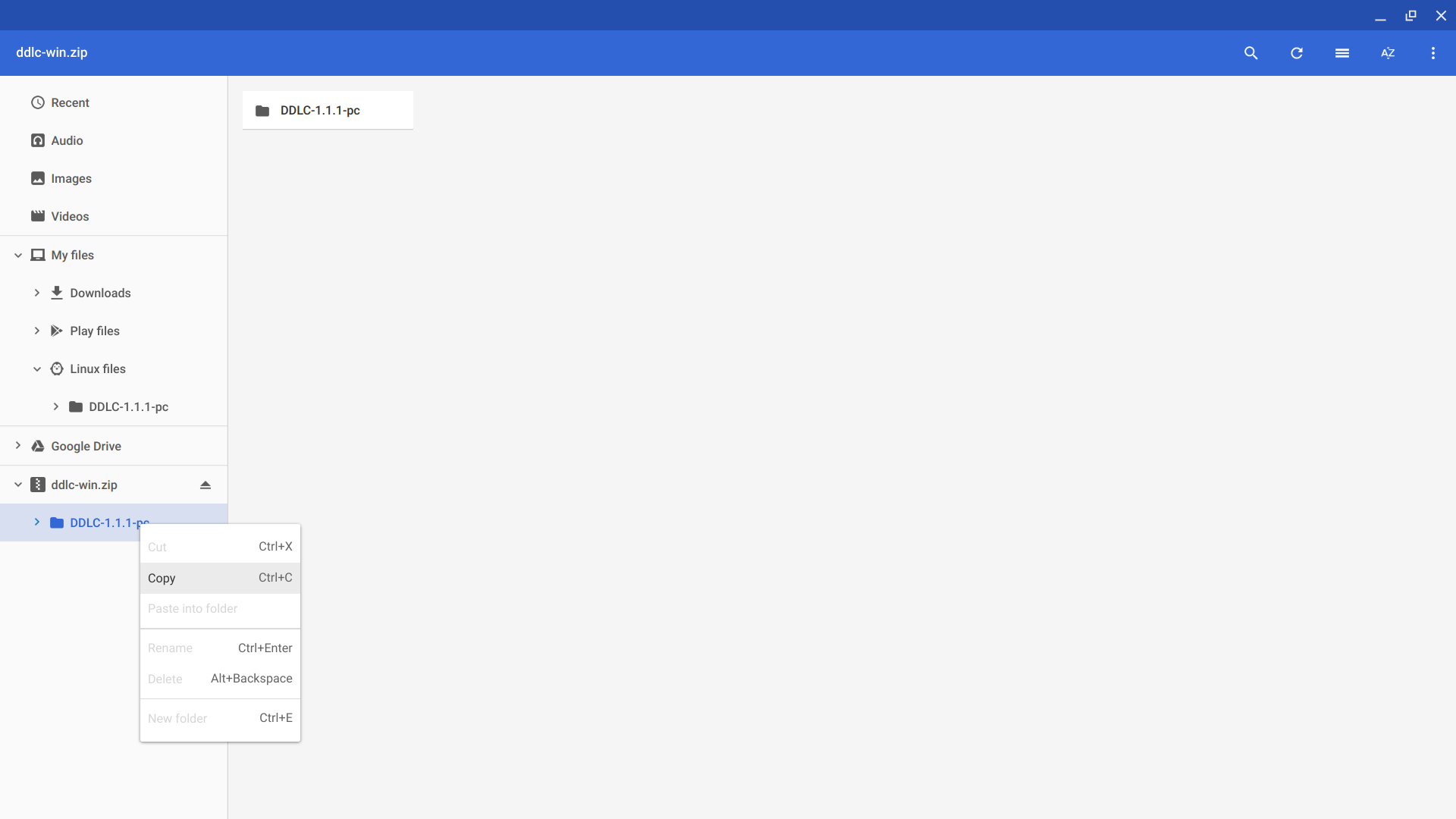
Task: Collapse the Linux files section
Action: pos(36,368)
